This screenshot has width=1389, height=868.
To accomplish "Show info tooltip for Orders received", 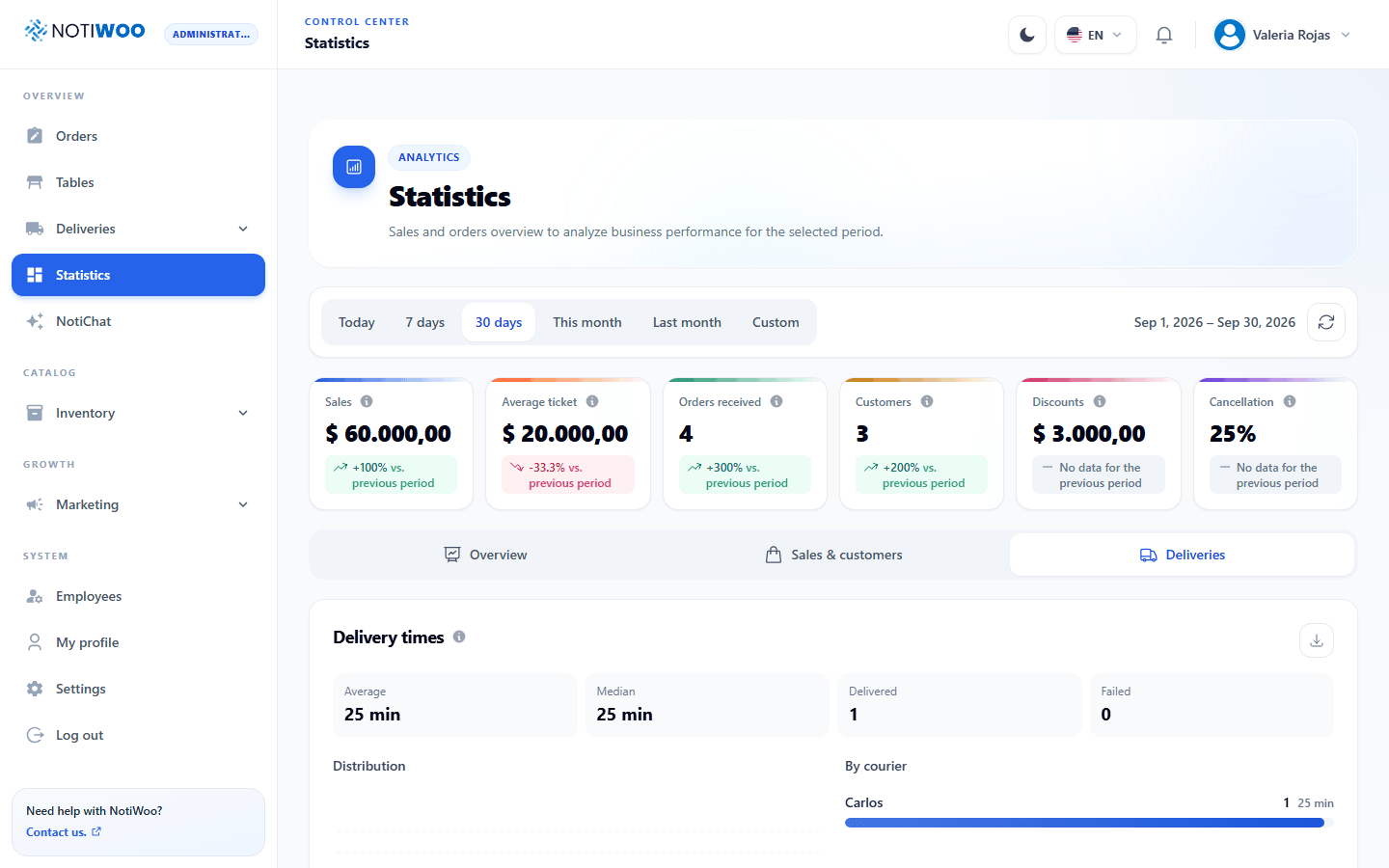I will click(x=776, y=401).
